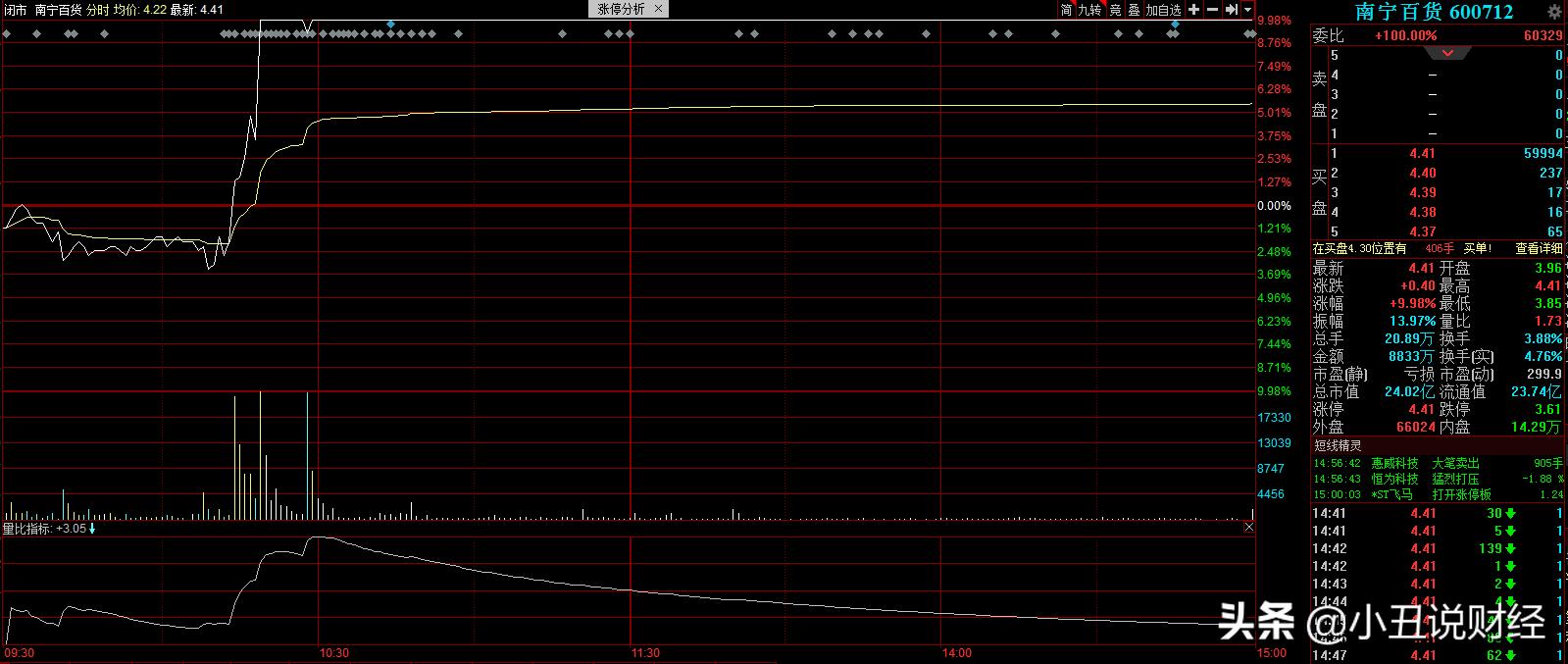This screenshot has height=664, width=1568.
Task: Click the plus icon in the chart toolbar
Action: coord(1193,9)
